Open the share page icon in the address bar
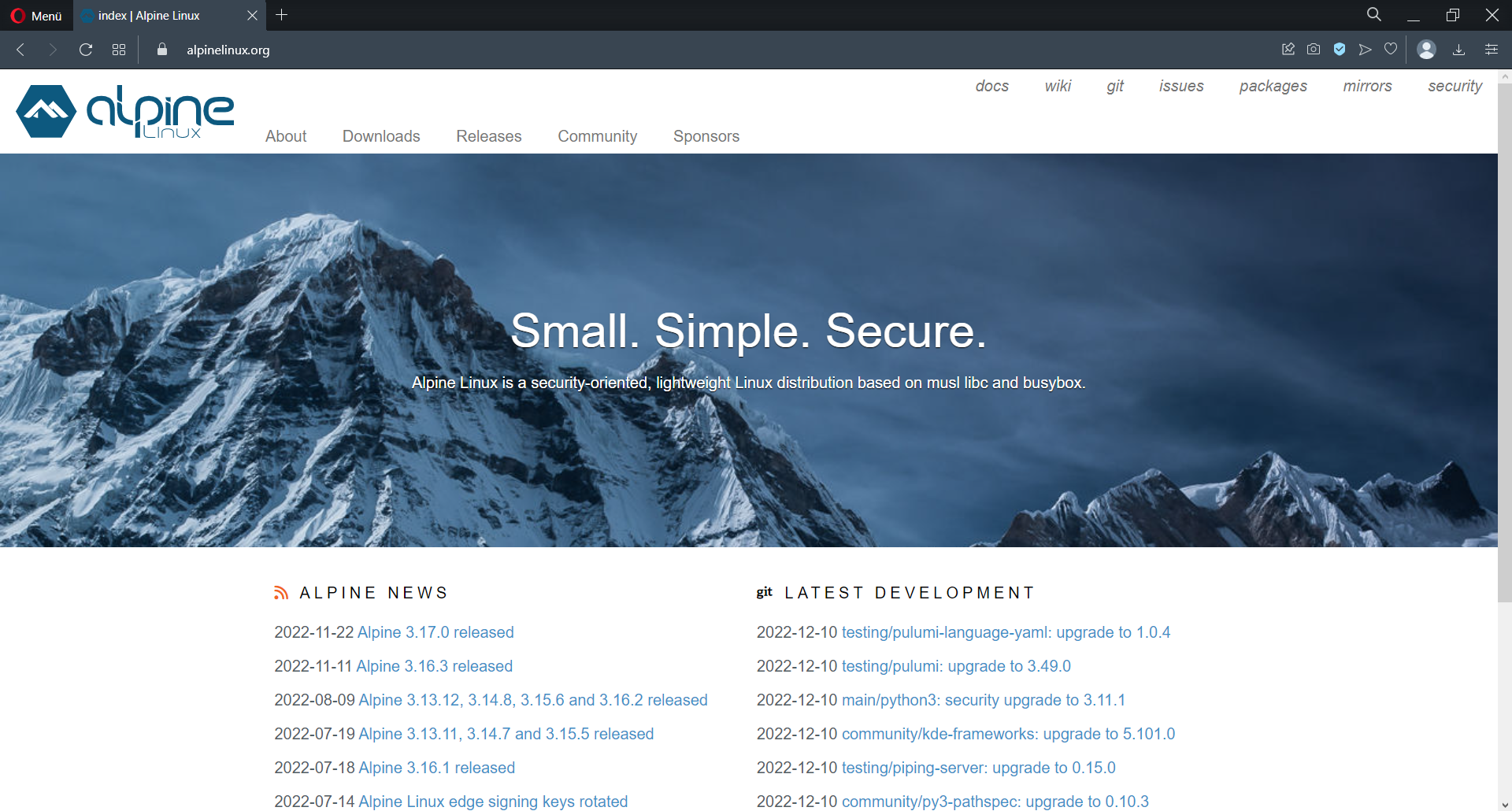 [1288, 49]
